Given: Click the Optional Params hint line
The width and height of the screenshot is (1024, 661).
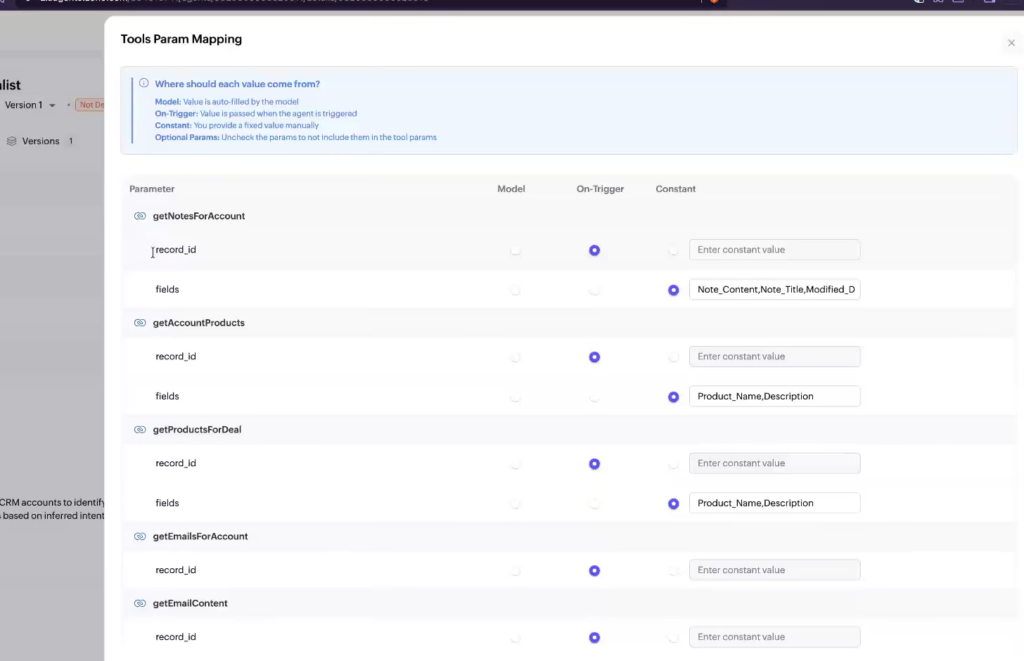Looking at the screenshot, I should click(296, 137).
